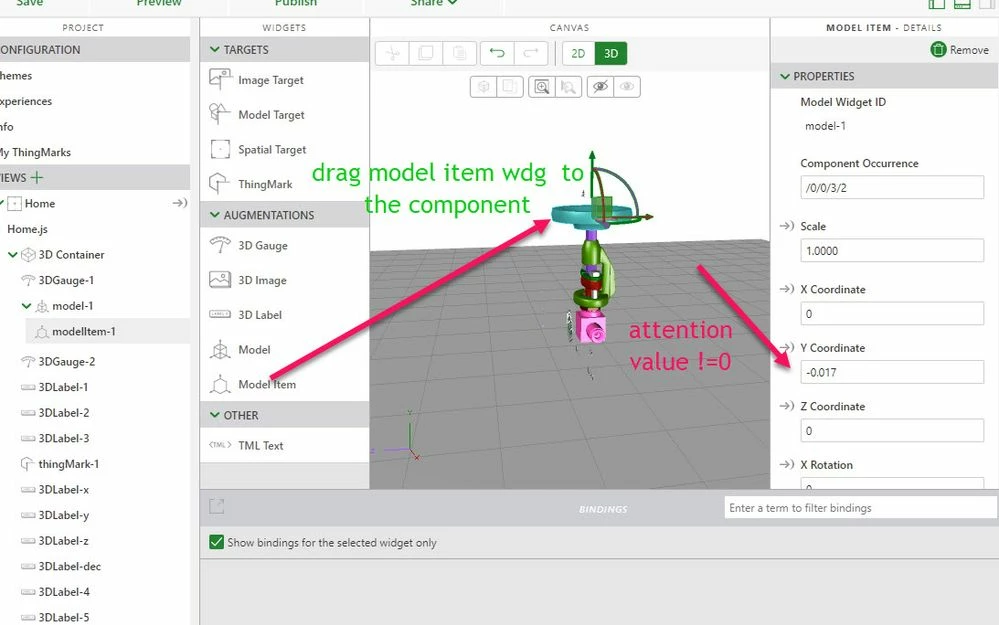Click the arrow icon beside Home view
Image resolution: width=999 pixels, height=625 pixels.
point(180,203)
